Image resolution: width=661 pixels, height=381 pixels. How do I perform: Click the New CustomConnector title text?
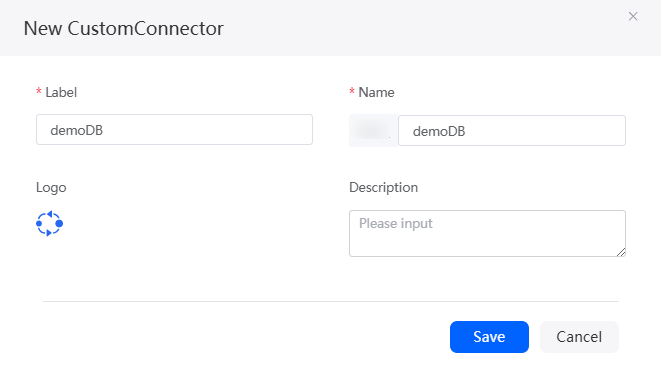pyautogui.click(x=124, y=29)
